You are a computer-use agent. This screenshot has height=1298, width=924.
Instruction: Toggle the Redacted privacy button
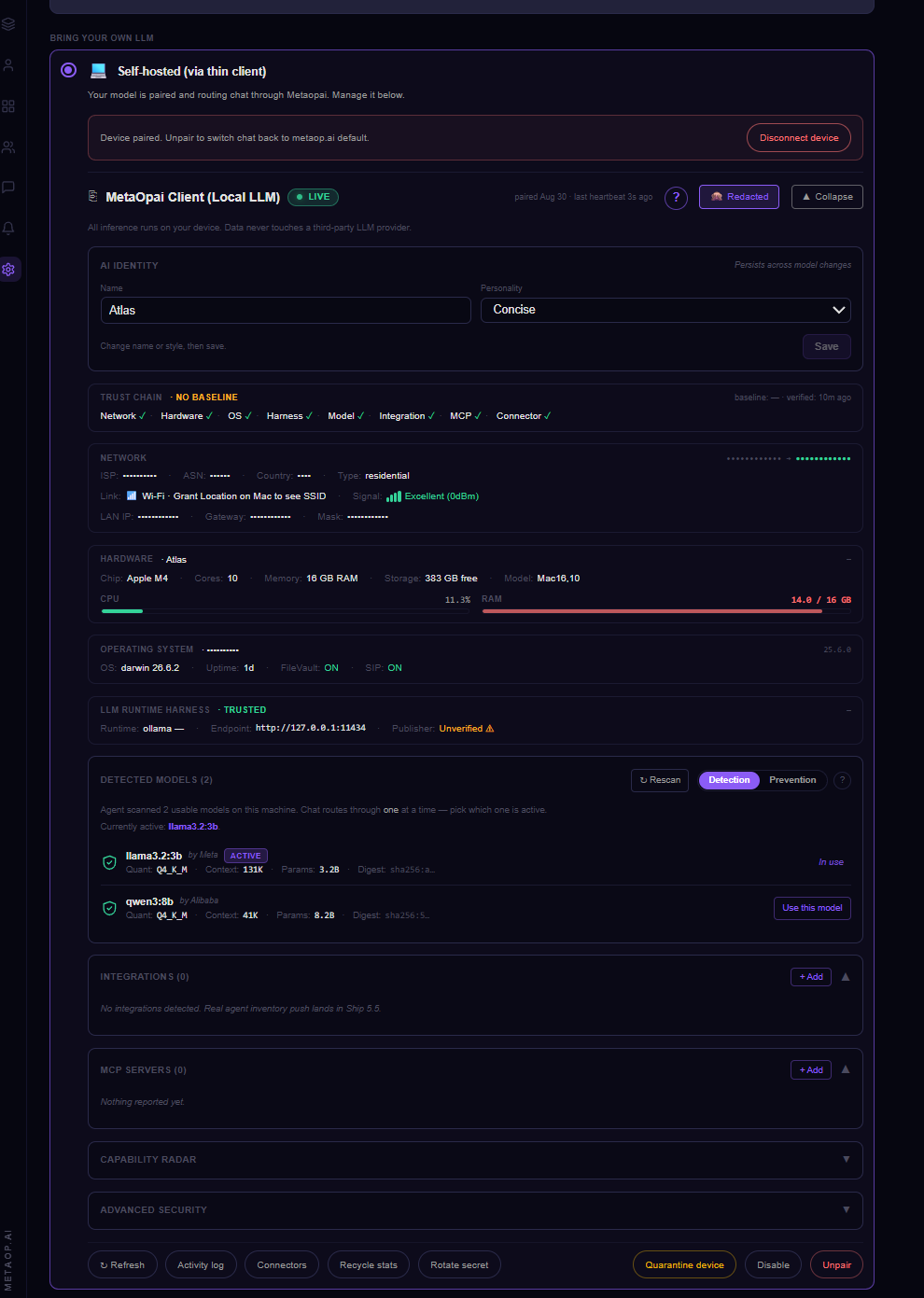point(739,197)
